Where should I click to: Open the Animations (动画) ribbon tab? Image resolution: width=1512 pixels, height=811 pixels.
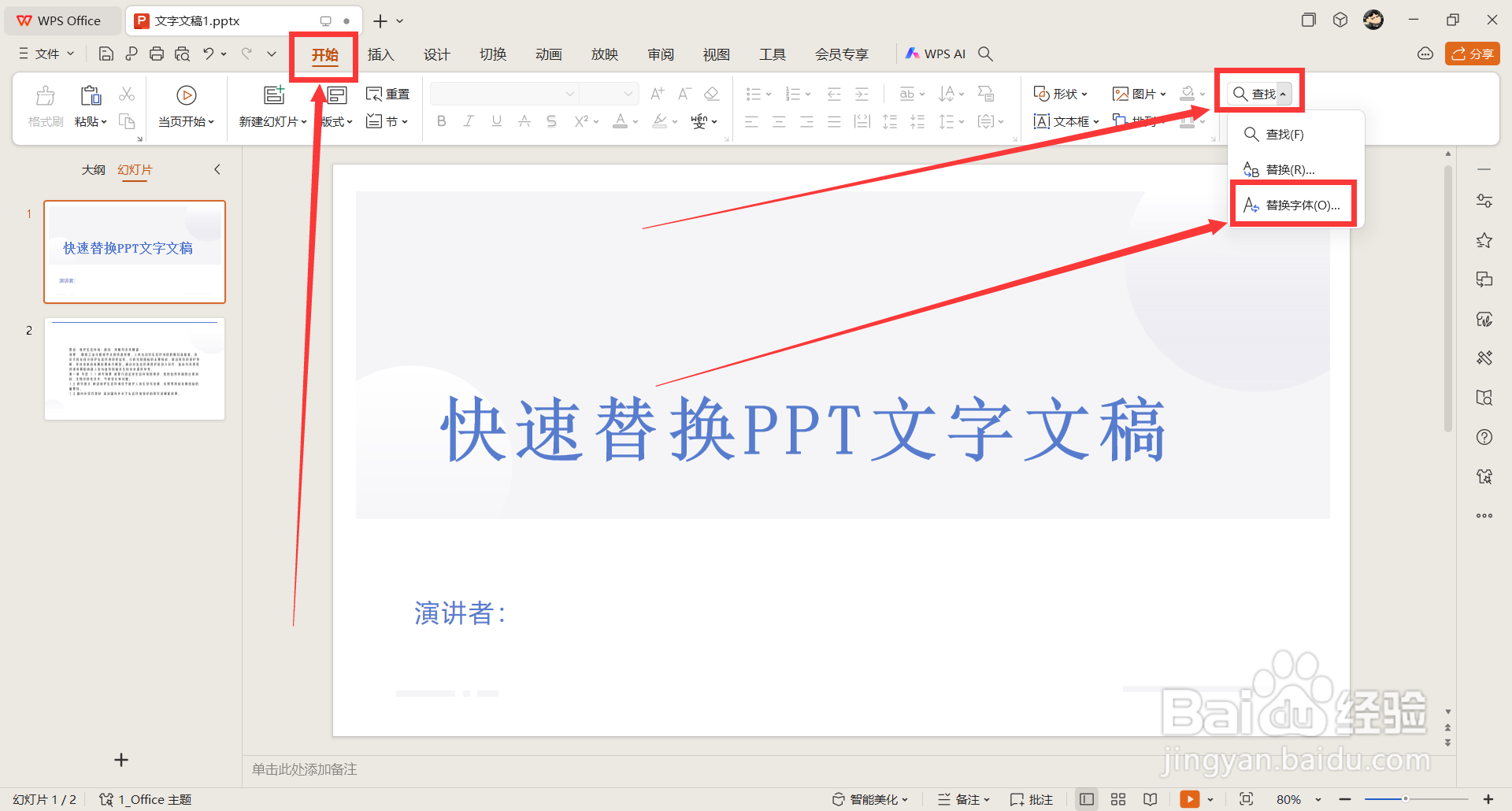(549, 54)
